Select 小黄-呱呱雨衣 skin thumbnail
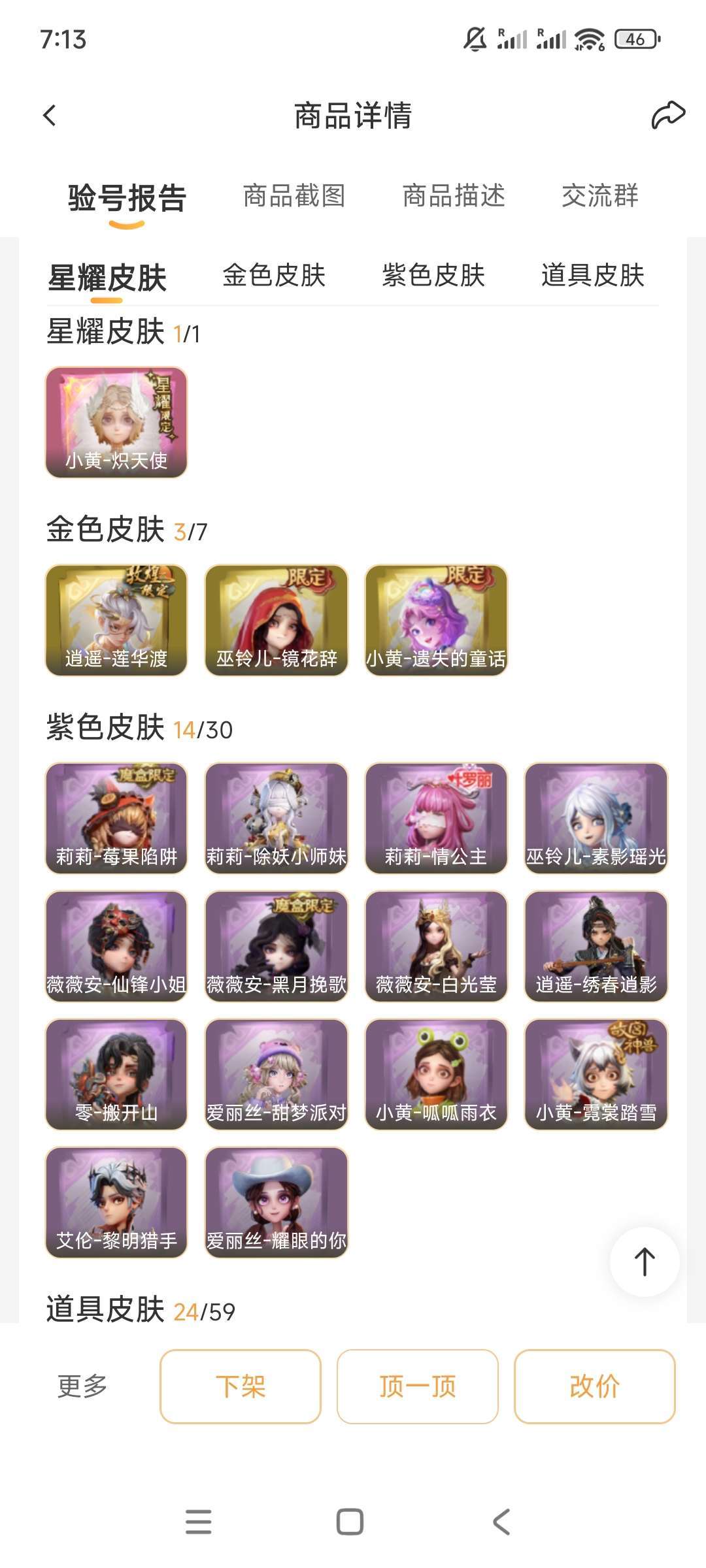Screen dimensions: 706x1568 436,1074
